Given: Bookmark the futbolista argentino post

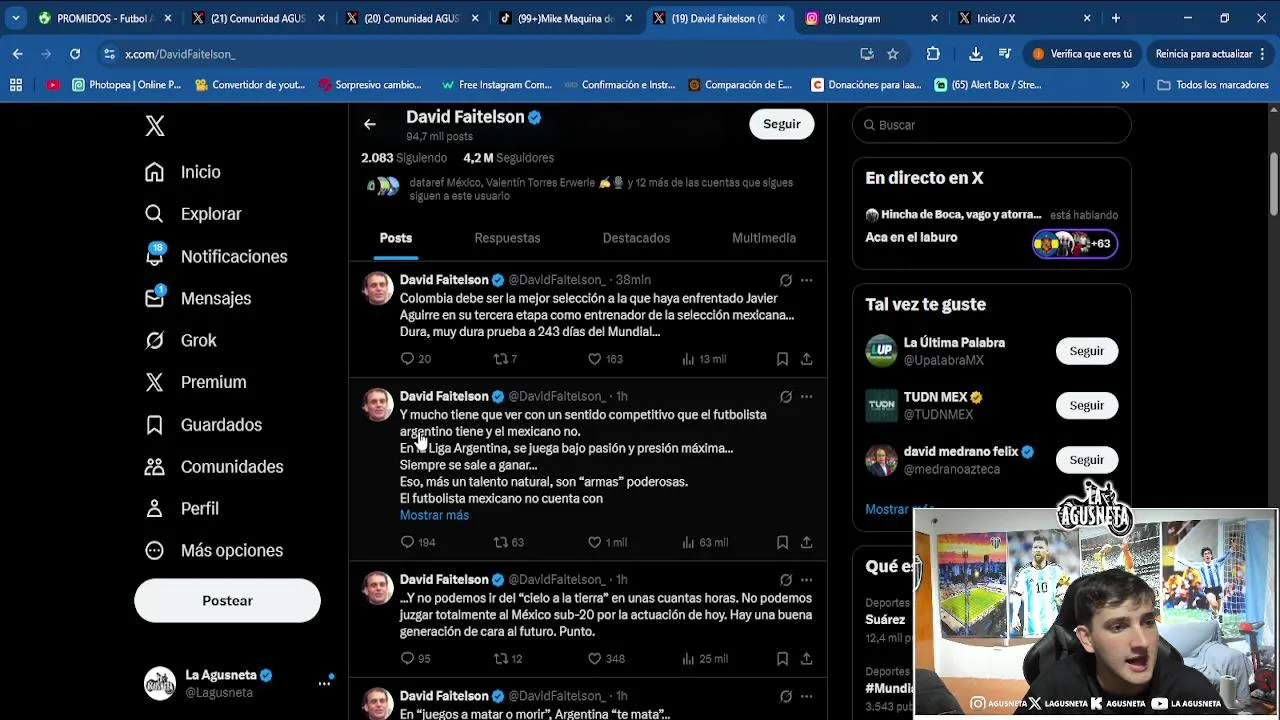Looking at the screenshot, I should pos(782,542).
